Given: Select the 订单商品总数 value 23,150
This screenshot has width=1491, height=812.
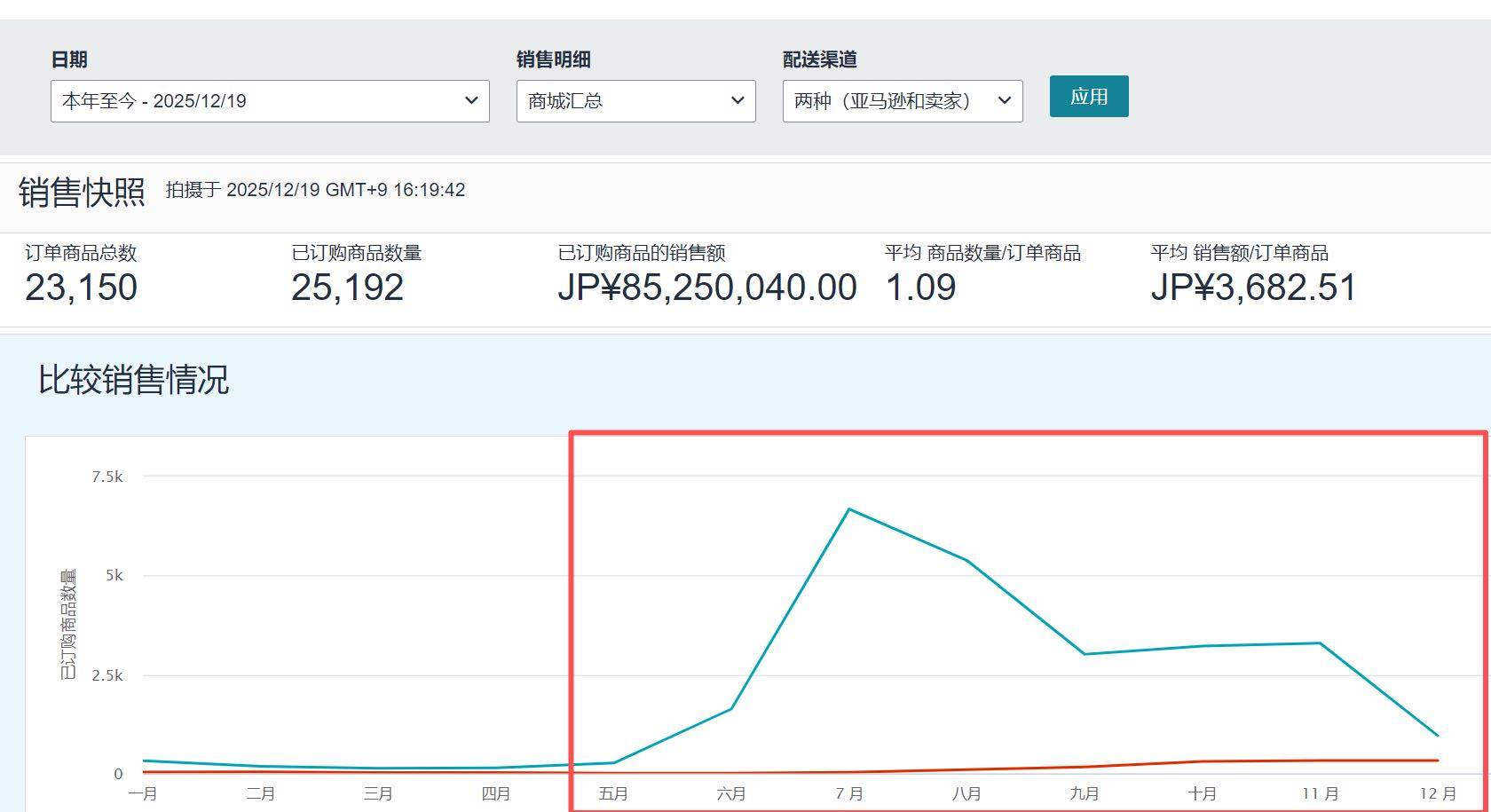Looking at the screenshot, I should (81, 288).
